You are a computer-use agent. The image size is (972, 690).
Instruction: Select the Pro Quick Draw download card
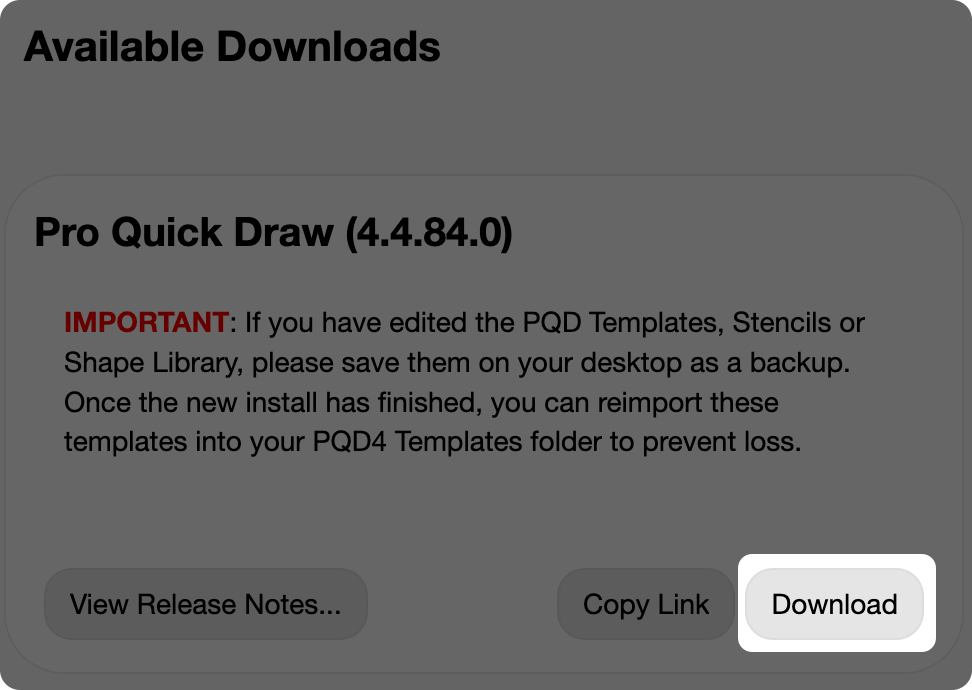click(486, 420)
